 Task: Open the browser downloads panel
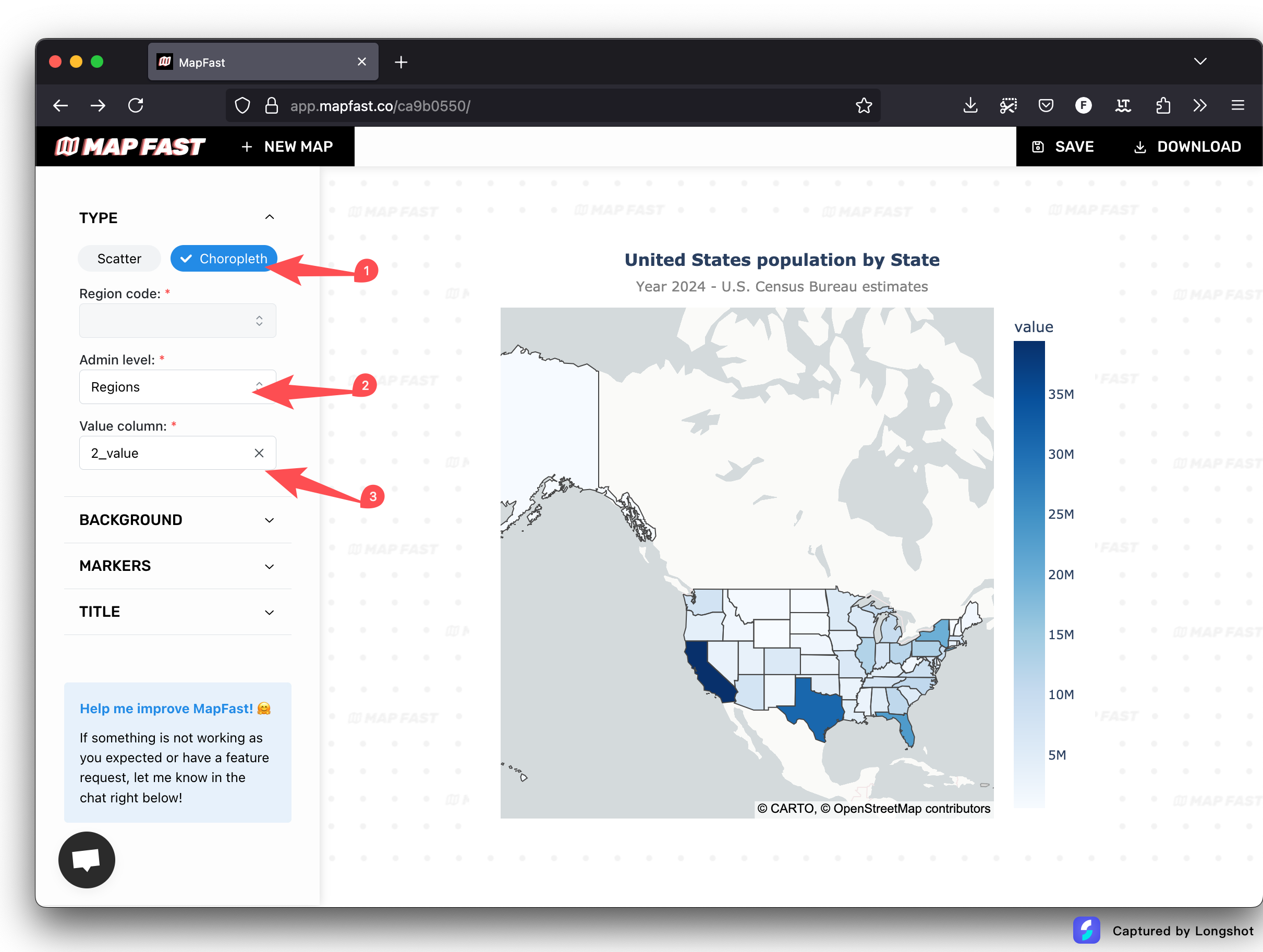(970, 106)
